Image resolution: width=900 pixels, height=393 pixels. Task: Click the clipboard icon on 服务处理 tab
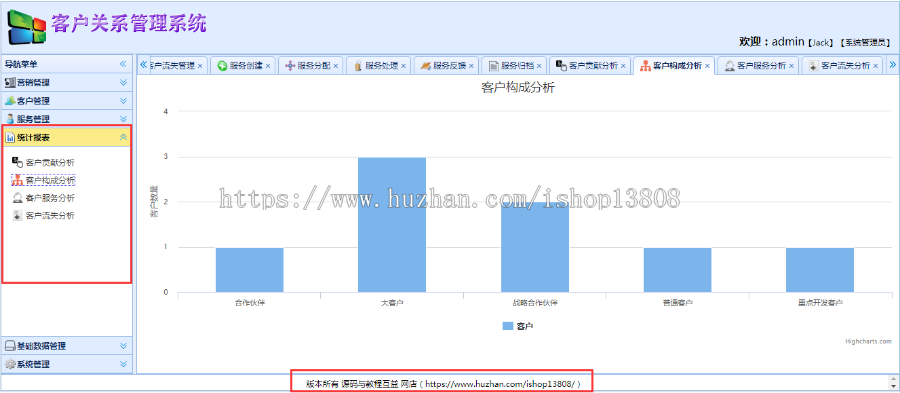[358, 66]
